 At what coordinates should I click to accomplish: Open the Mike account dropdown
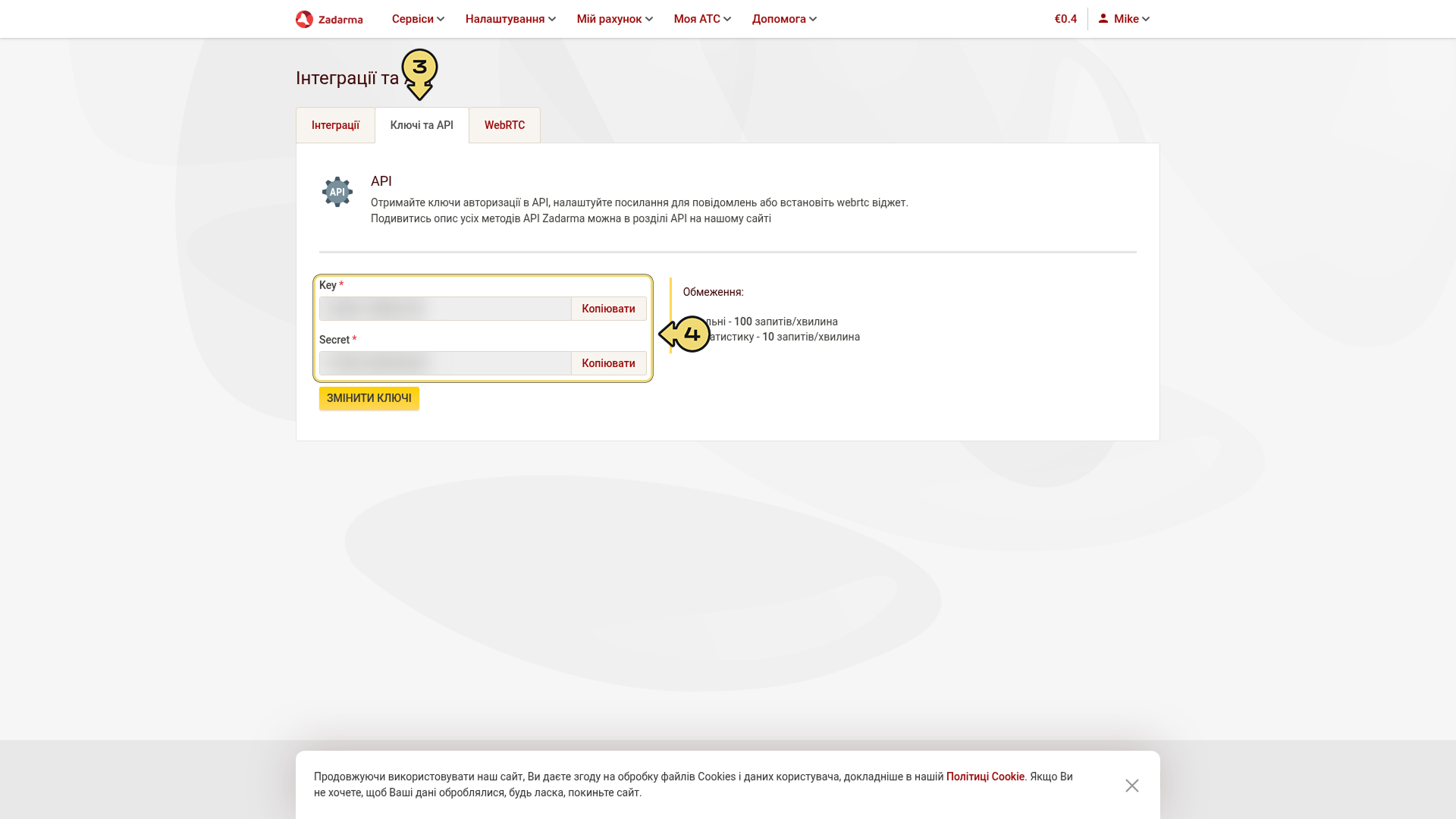[x=1124, y=19]
